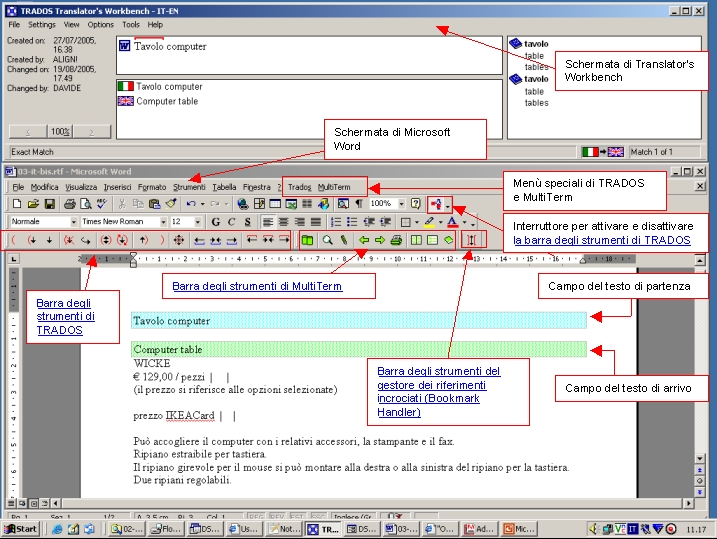Run the spelling and grammar check icon
The height and width of the screenshot is (539, 717).
tap(102, 204)
